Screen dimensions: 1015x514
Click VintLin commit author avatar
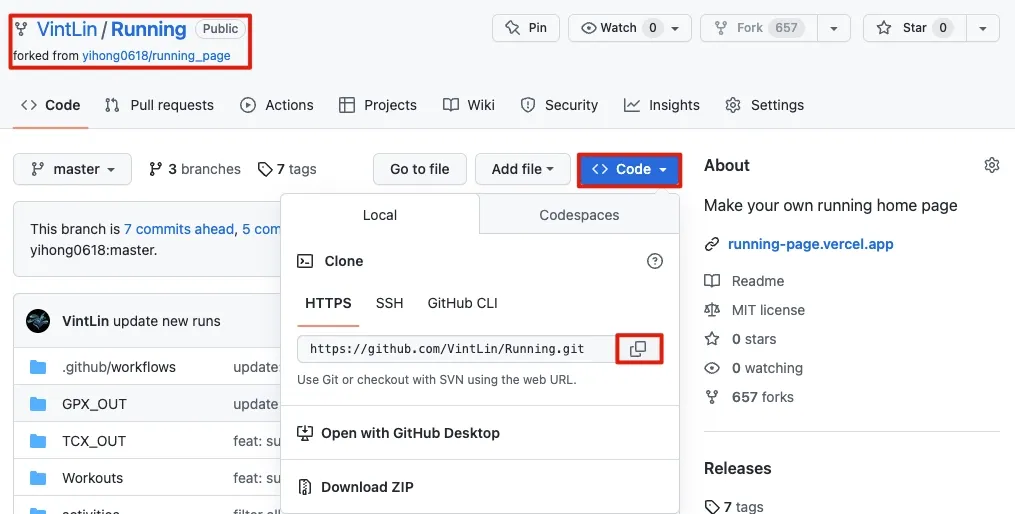click(x=38, y=321)
